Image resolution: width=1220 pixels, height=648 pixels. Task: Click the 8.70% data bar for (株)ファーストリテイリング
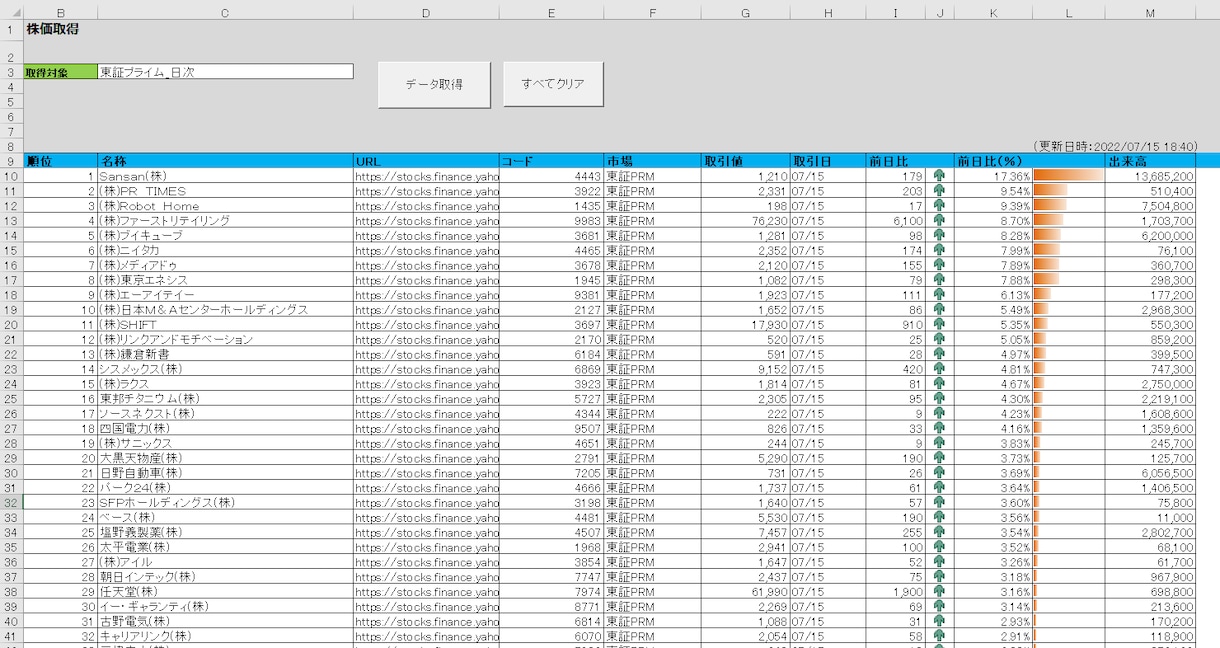(1048, 221)
